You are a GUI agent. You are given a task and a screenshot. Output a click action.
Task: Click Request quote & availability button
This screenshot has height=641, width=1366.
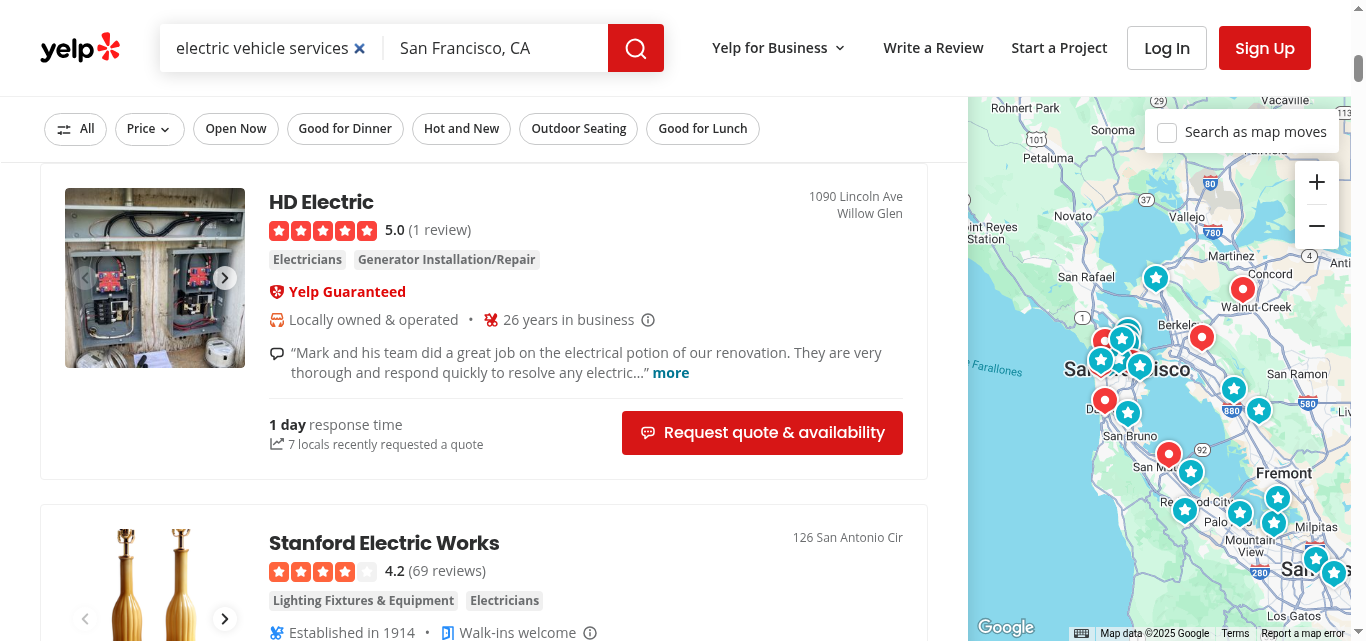coord(762,433)
